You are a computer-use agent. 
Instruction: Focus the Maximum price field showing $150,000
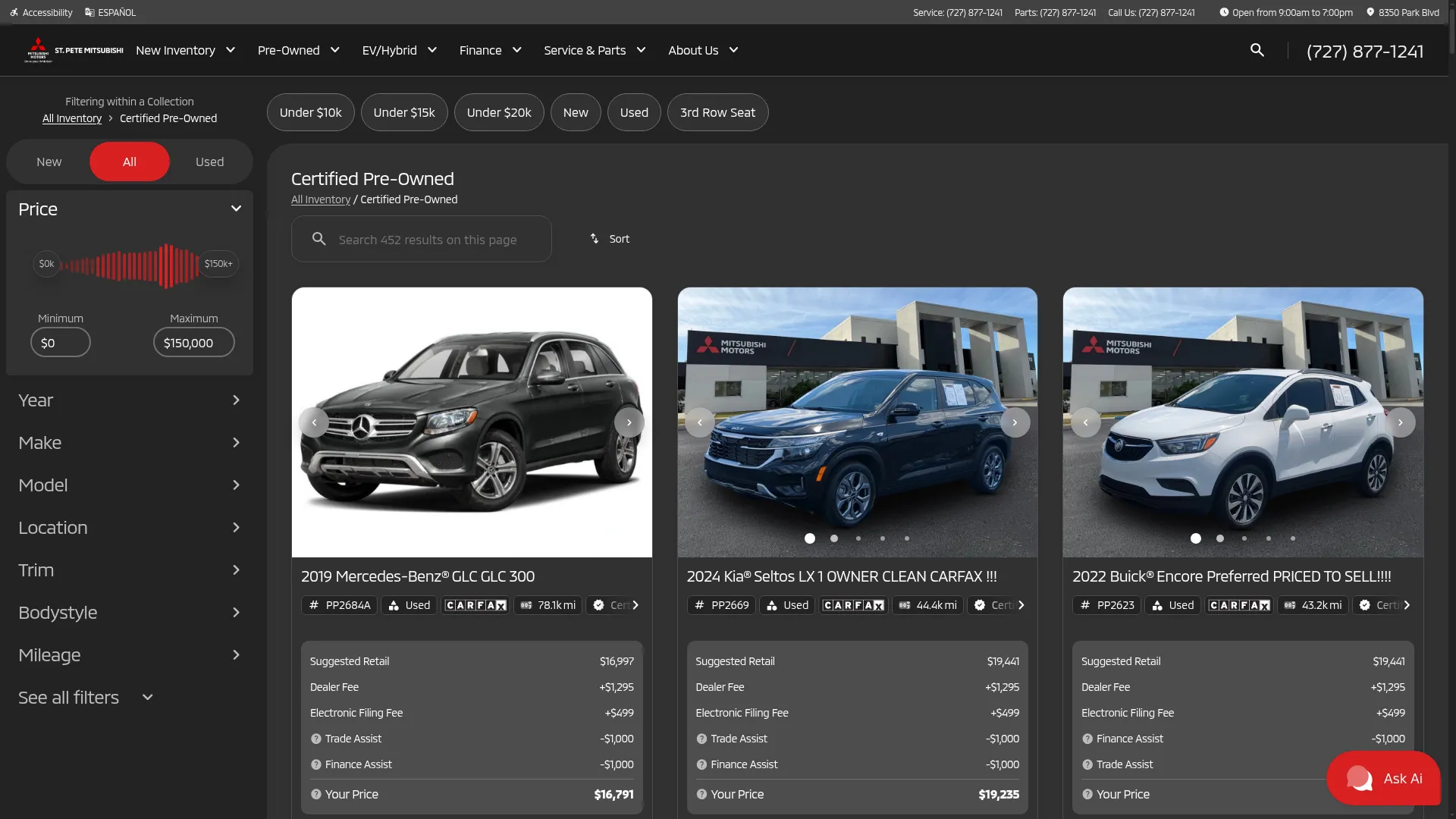point(194,343)
